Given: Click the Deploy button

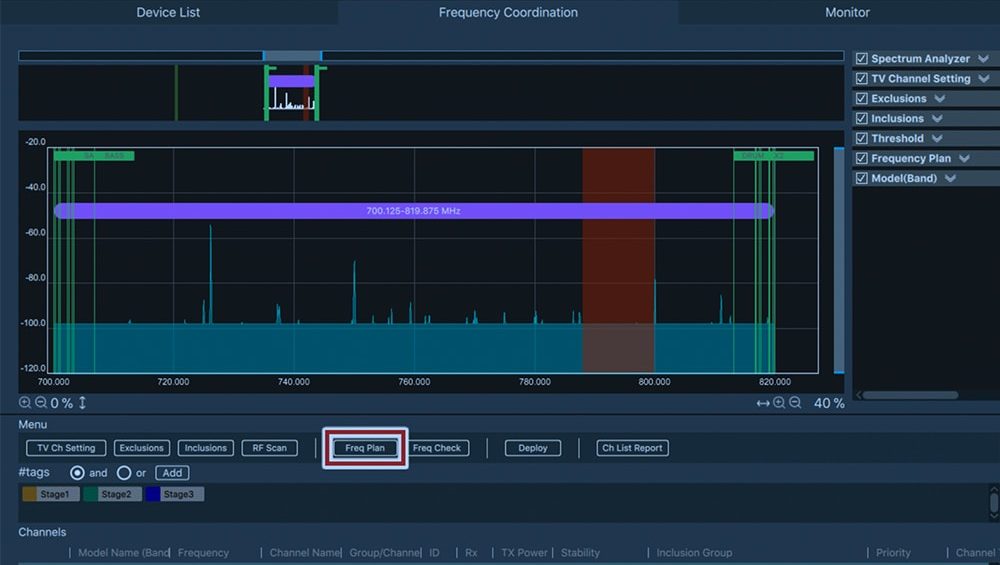Looking at the screenshot, I should [533, 448].
